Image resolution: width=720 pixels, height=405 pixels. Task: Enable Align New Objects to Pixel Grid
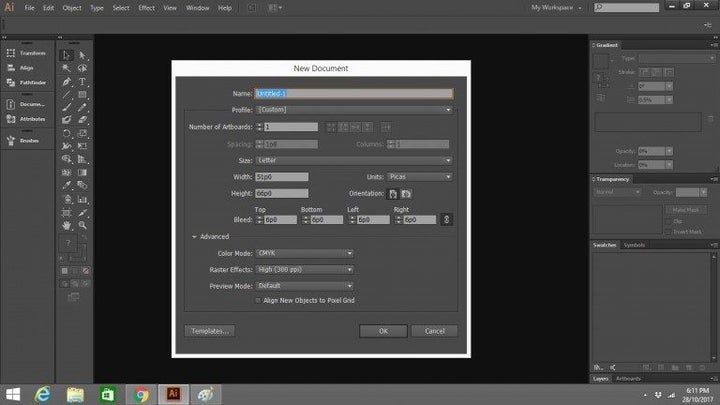click(259, 300)
